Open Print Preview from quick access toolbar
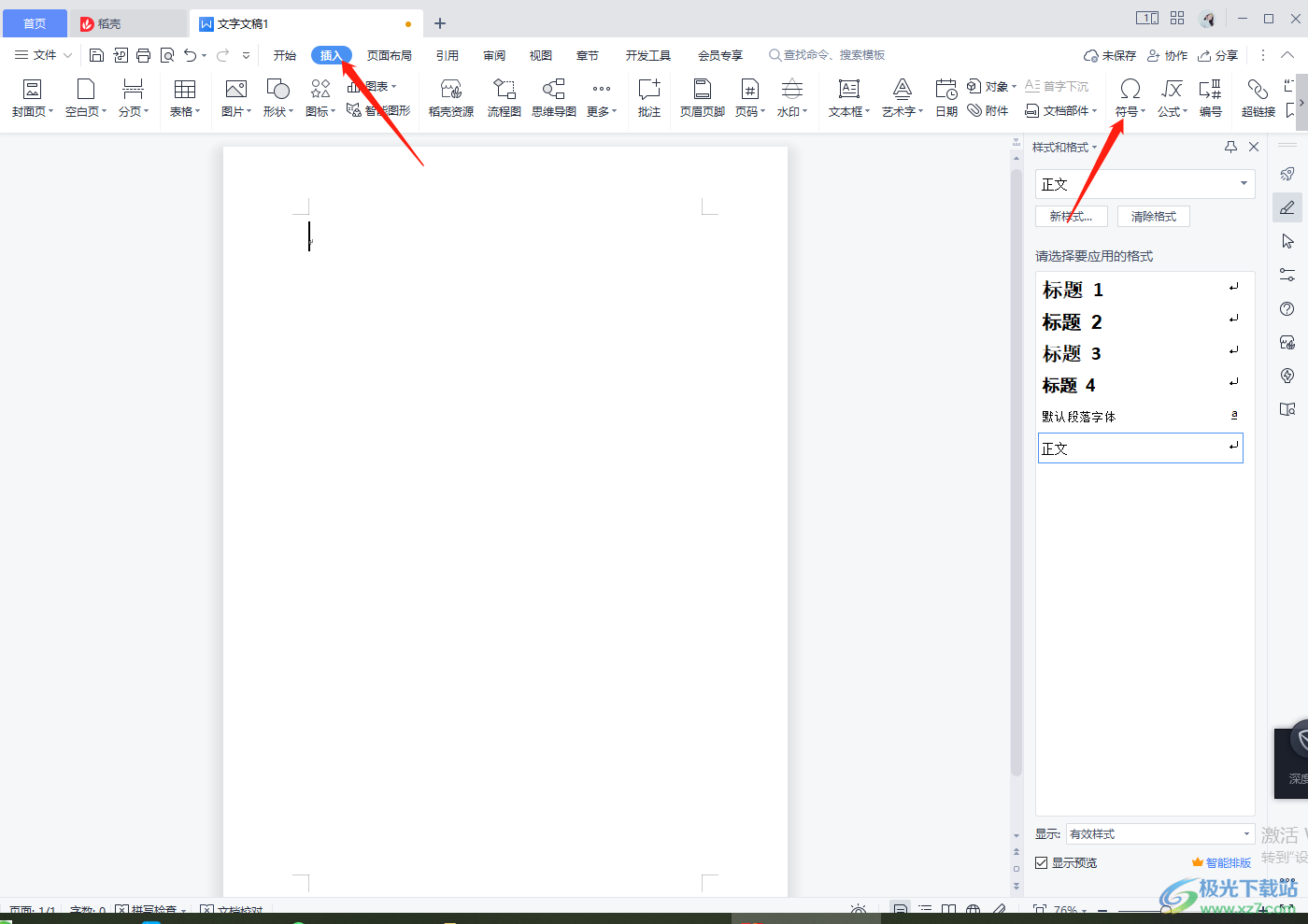This screenshot has height=924, width=1308. pos(167,55)
